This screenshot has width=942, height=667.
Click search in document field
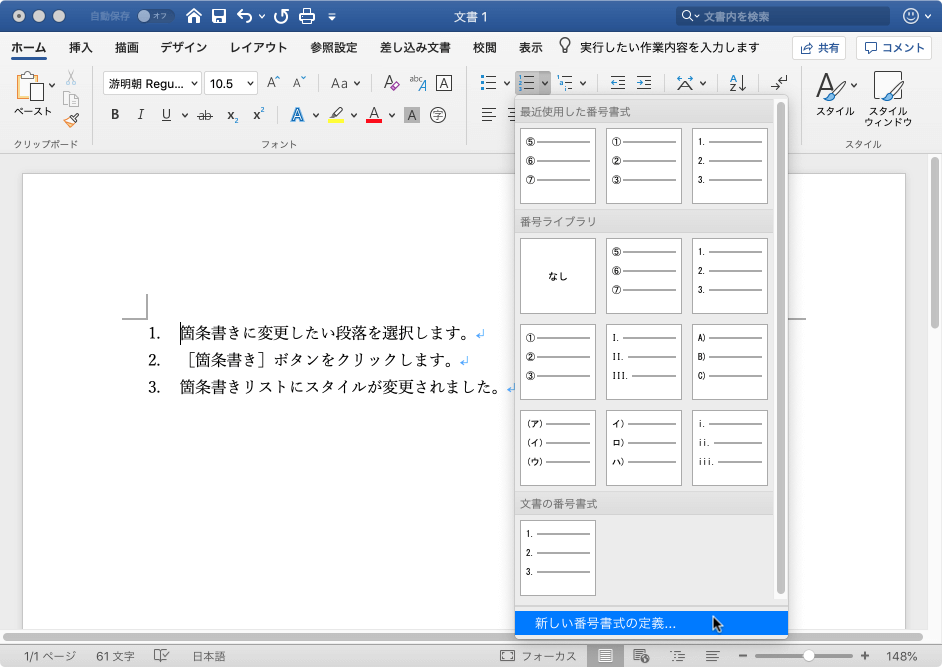[783, 16]
